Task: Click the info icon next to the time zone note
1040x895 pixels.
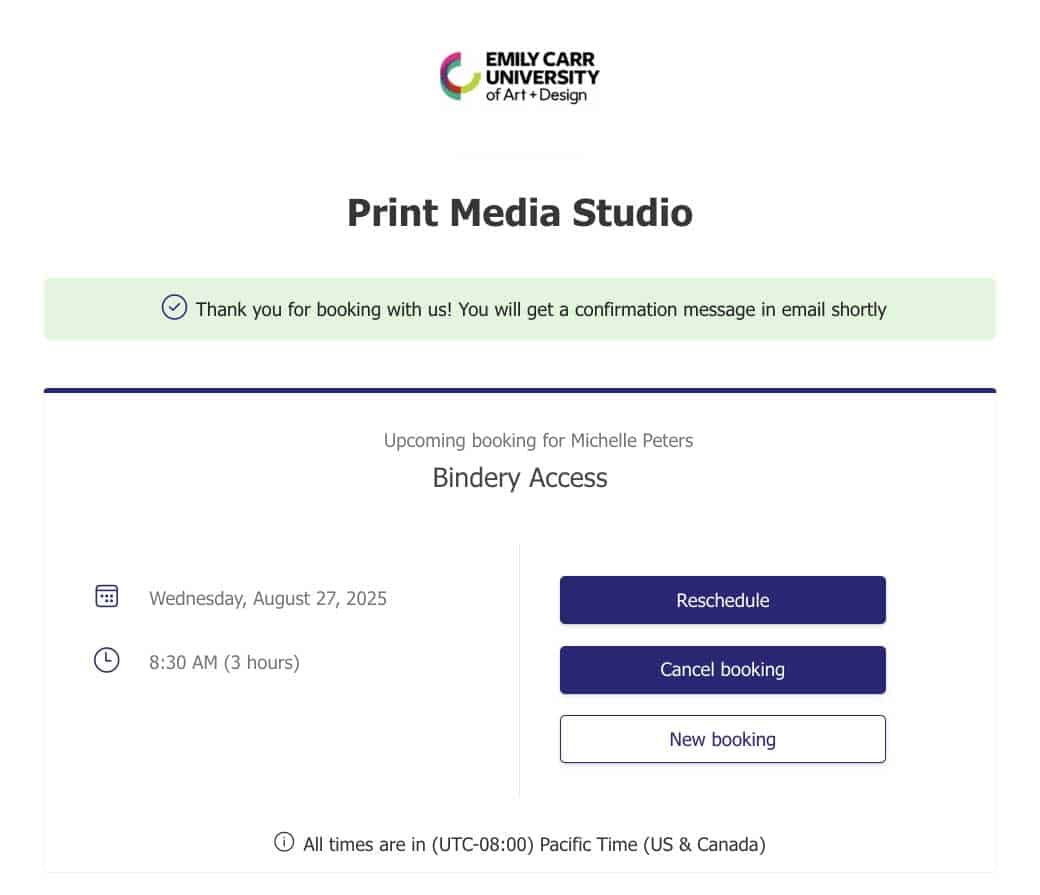Action: click(284, 843)
